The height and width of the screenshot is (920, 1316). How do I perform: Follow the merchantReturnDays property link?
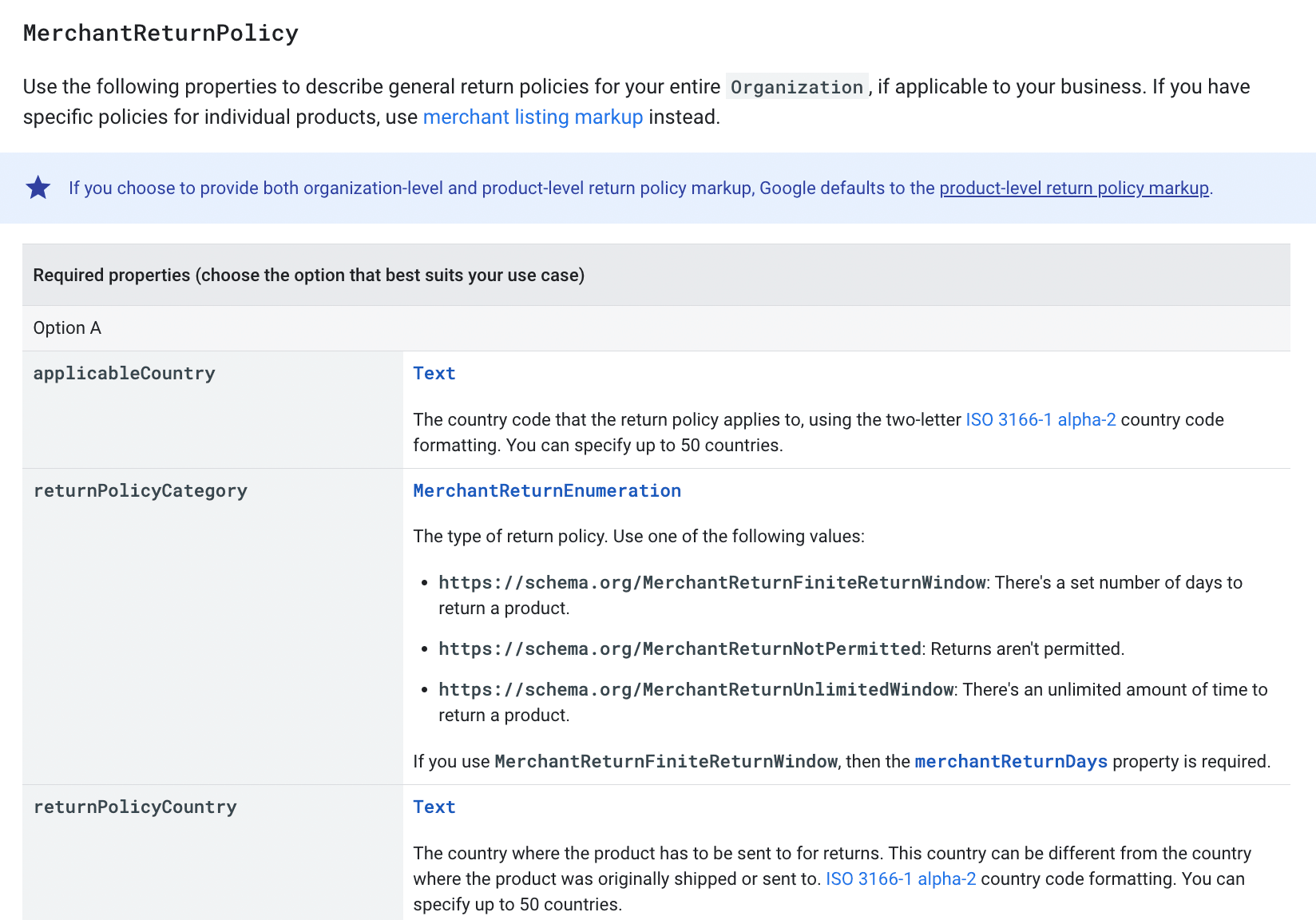pos(1011,761)
